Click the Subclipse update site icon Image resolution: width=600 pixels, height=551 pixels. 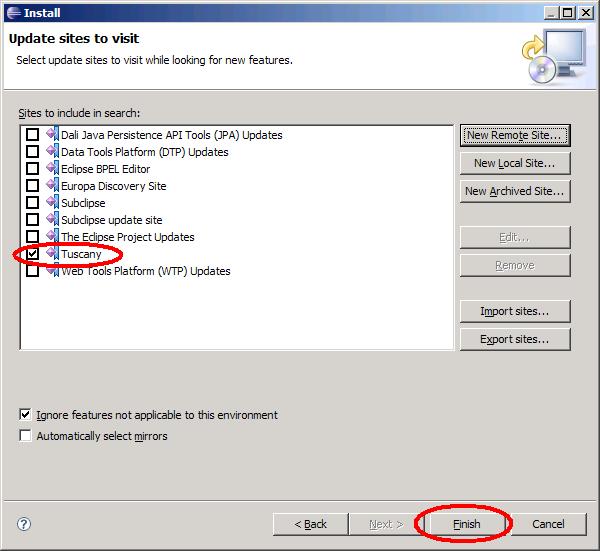coord(53,219)
